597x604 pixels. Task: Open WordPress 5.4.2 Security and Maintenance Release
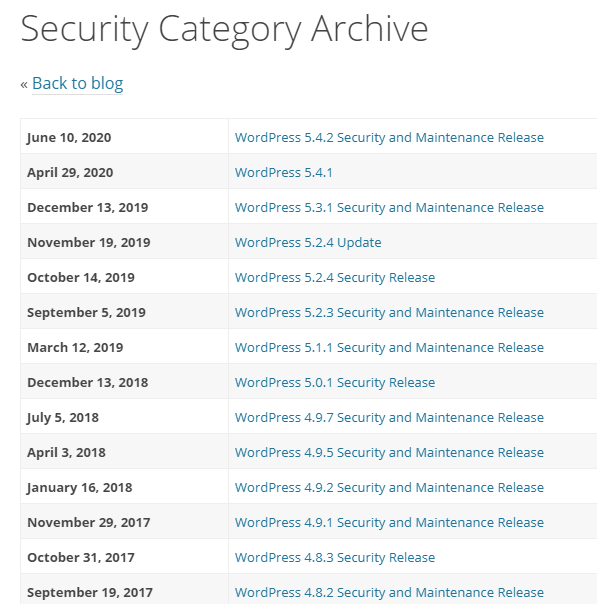389,138
